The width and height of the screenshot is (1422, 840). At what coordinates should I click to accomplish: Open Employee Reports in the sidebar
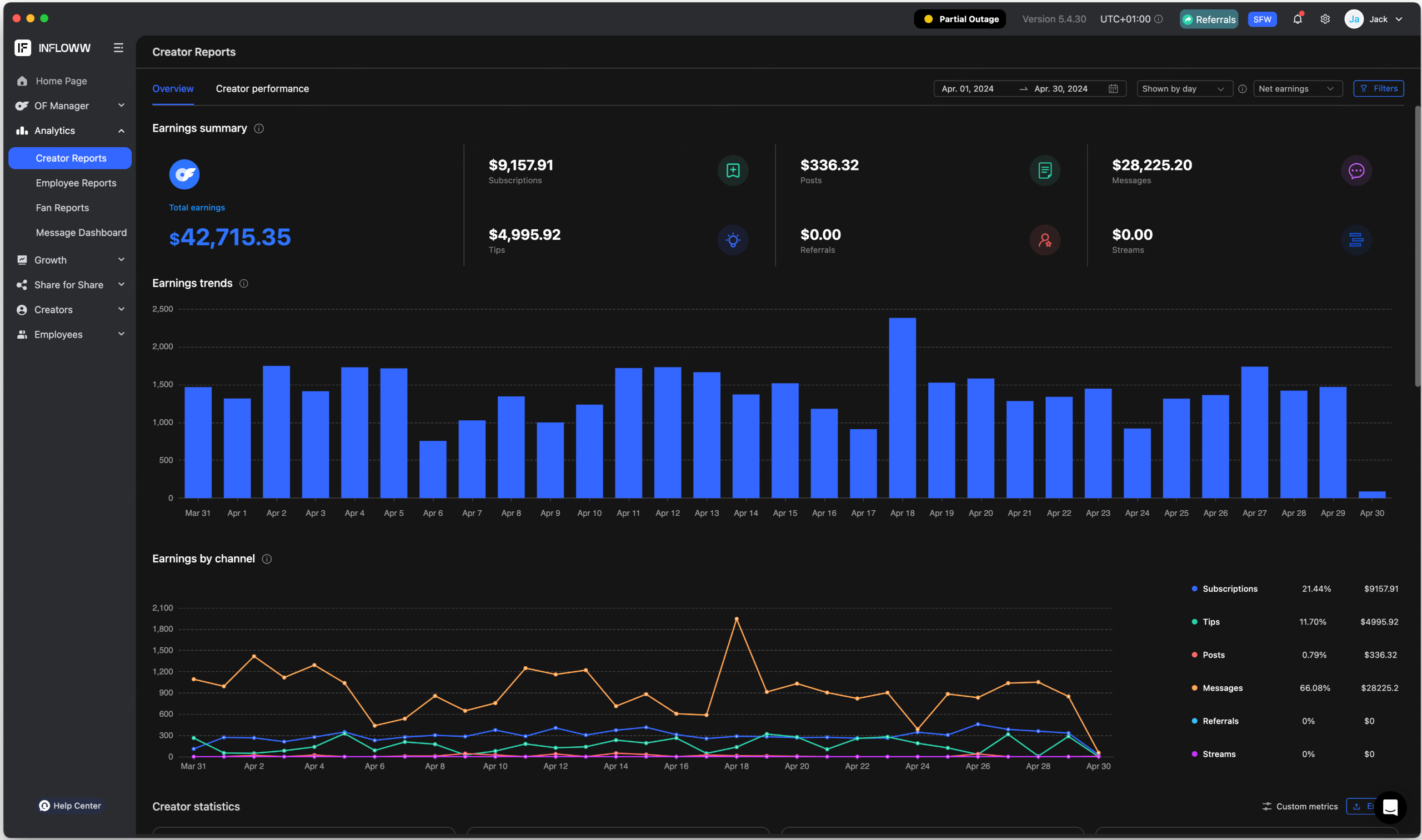tap(76, 183)
